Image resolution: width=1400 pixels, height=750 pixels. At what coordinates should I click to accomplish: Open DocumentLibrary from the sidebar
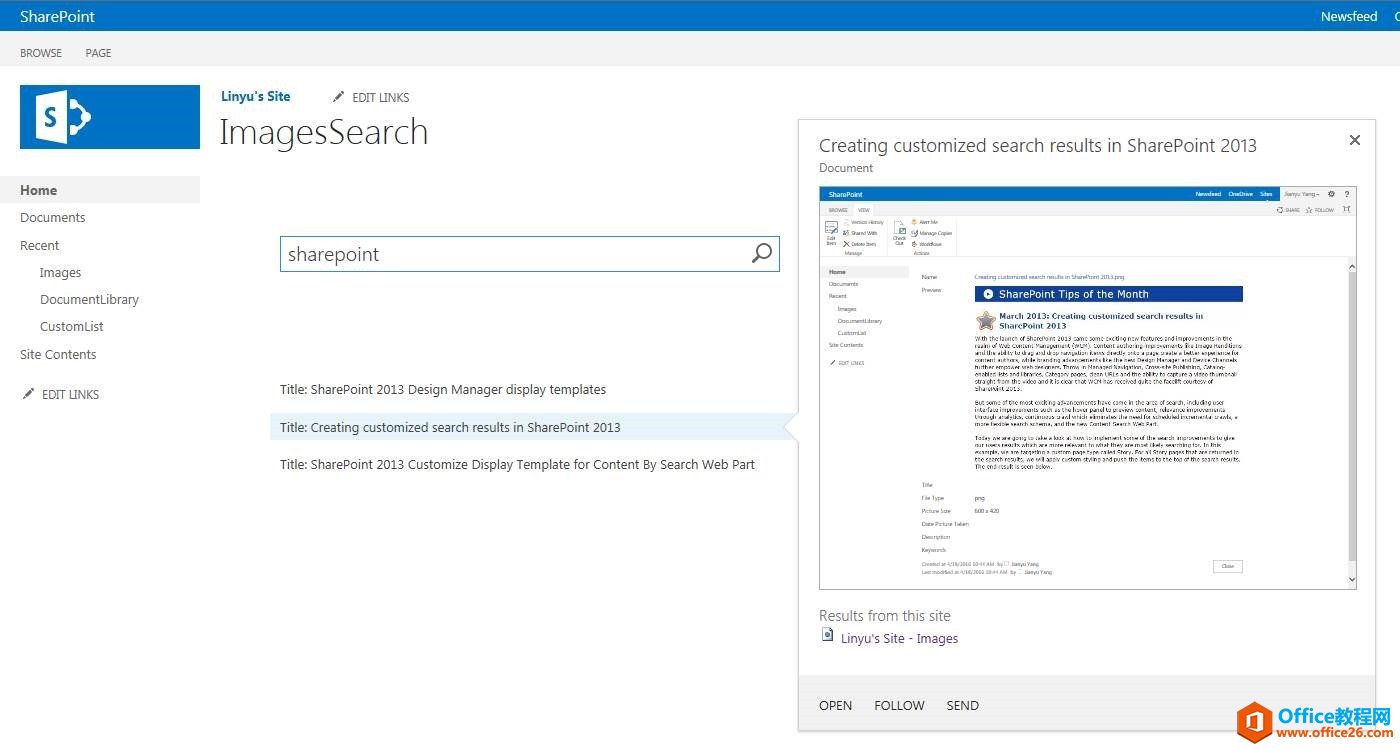coord(89,299)
